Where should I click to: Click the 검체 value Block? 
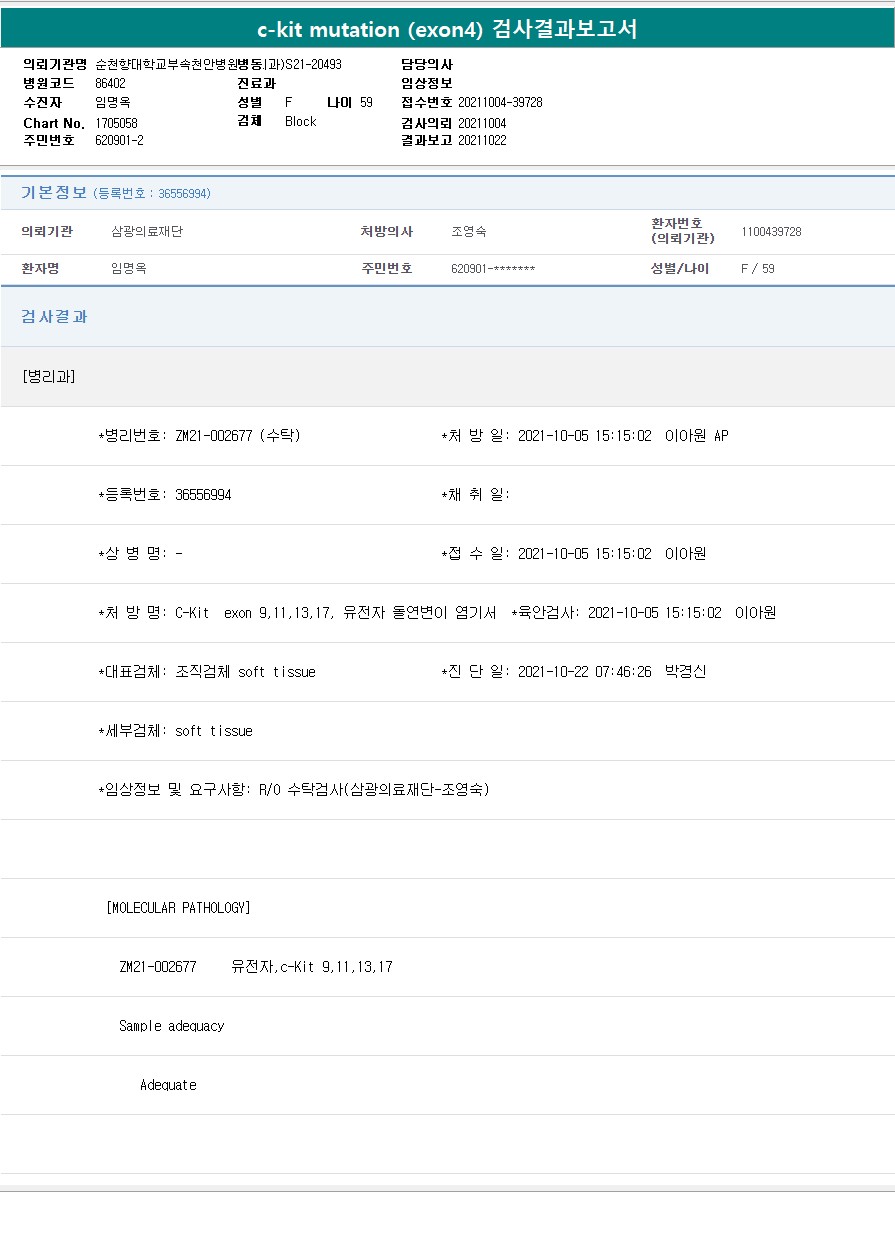(300, 121)
